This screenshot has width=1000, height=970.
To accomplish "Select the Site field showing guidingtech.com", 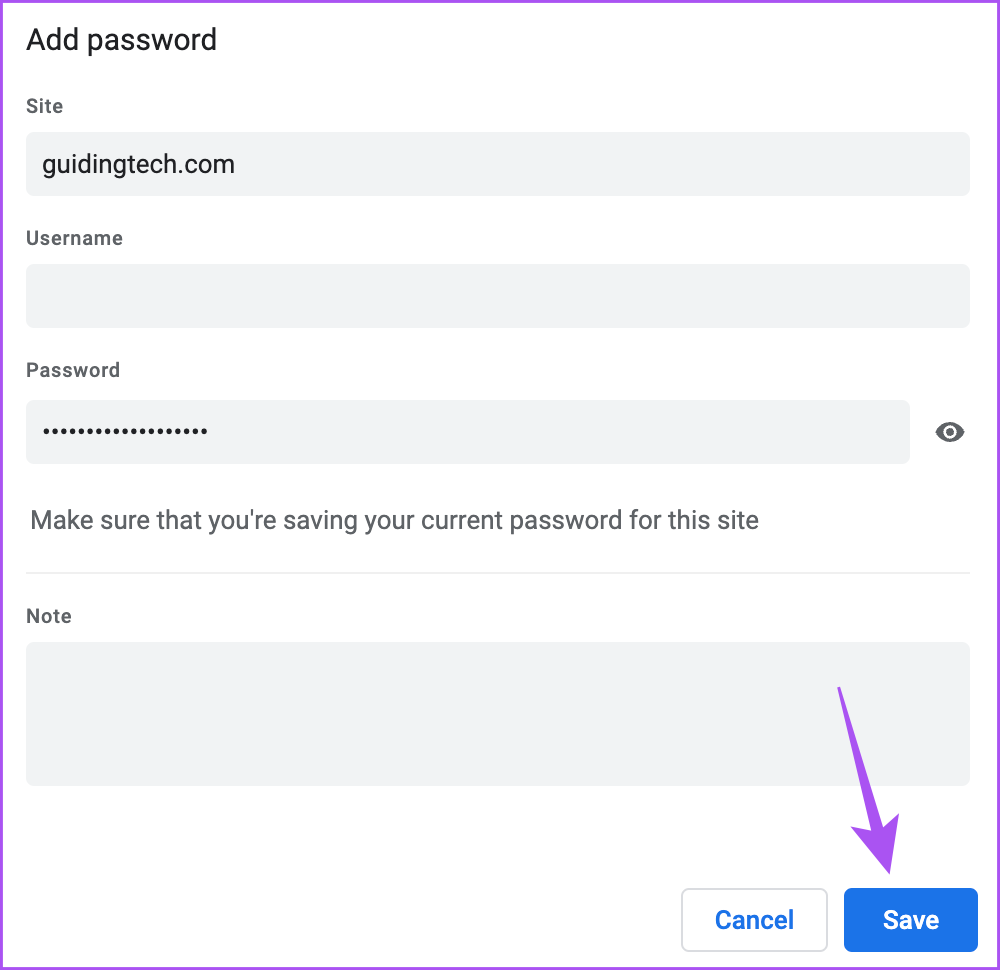I will (497, 163).
